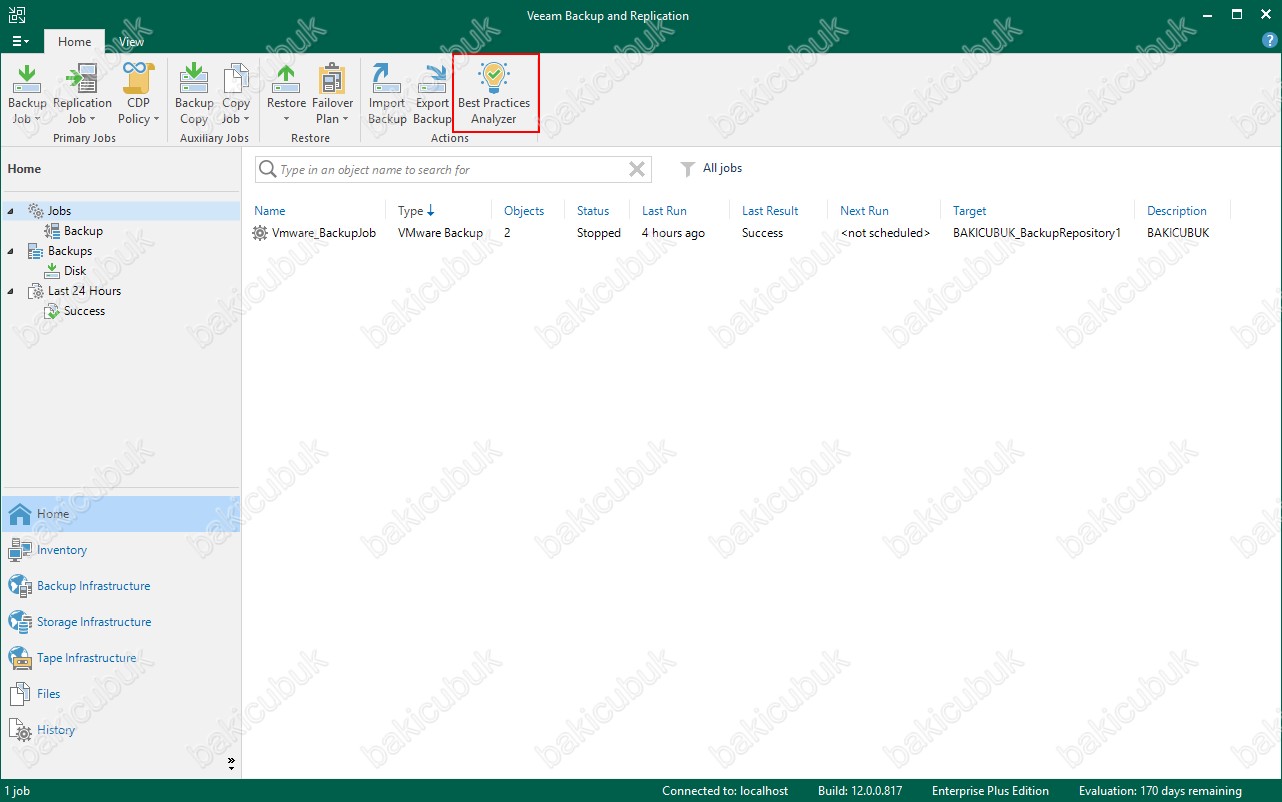Click the History gear icon
This screenshot has height=802, width=1282.
tap(20, 730)
